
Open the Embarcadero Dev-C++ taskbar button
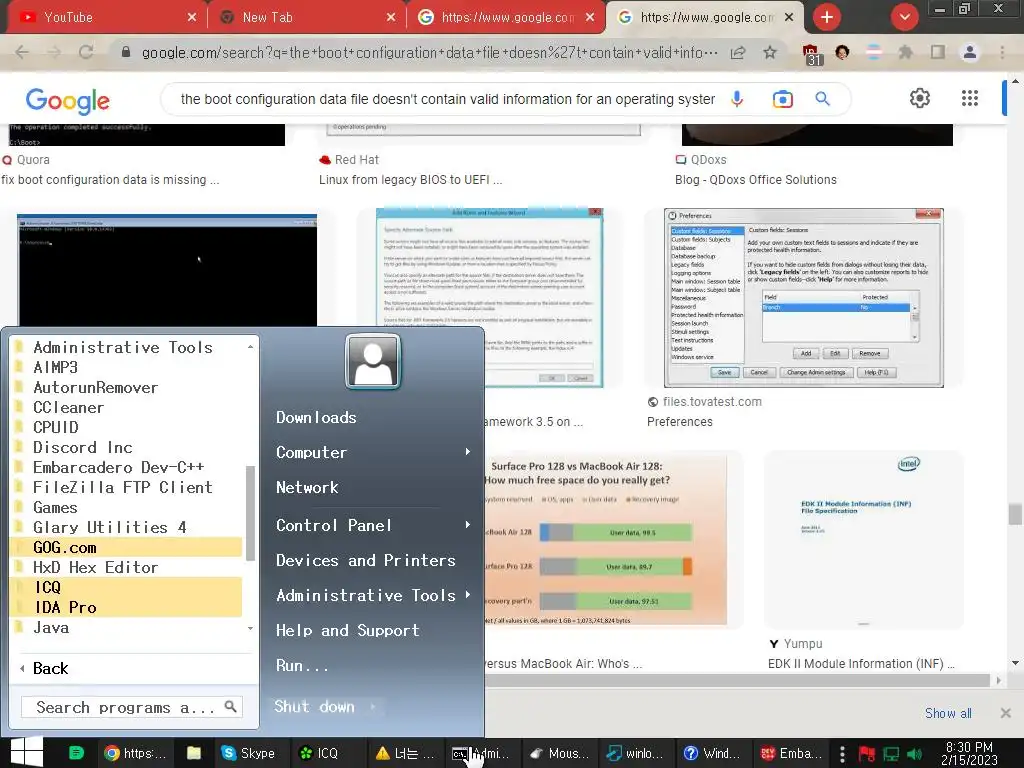tap(792, 753)
